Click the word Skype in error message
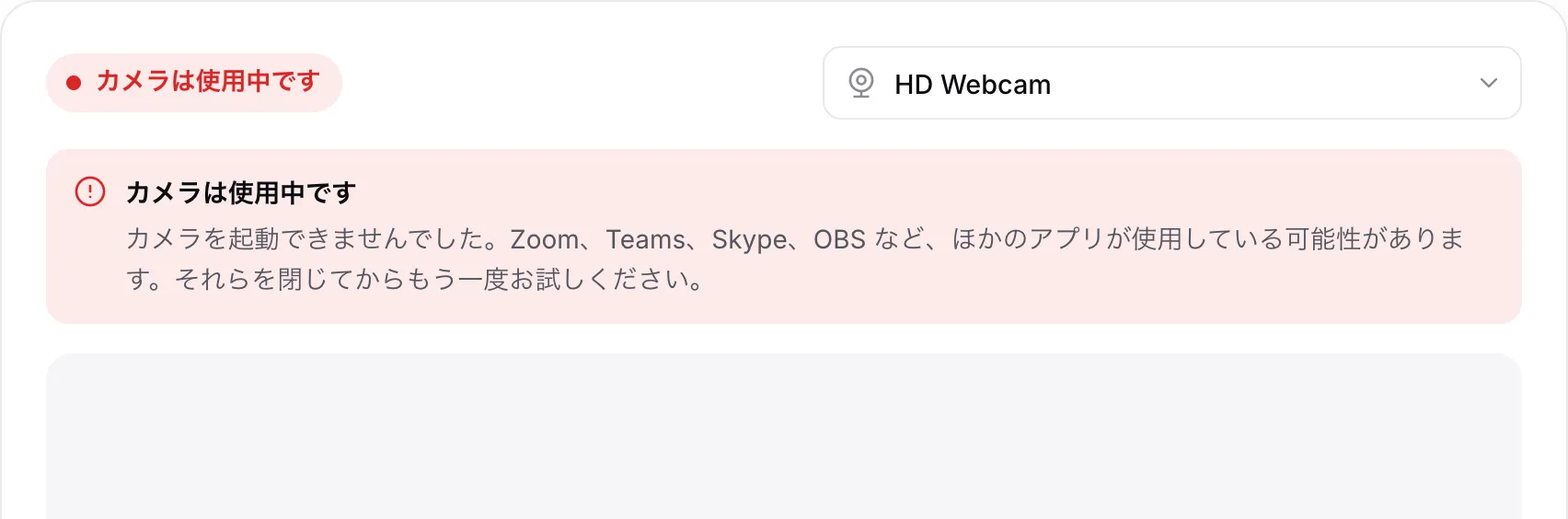Viewport: 1568px width, 519px height. 749,240
